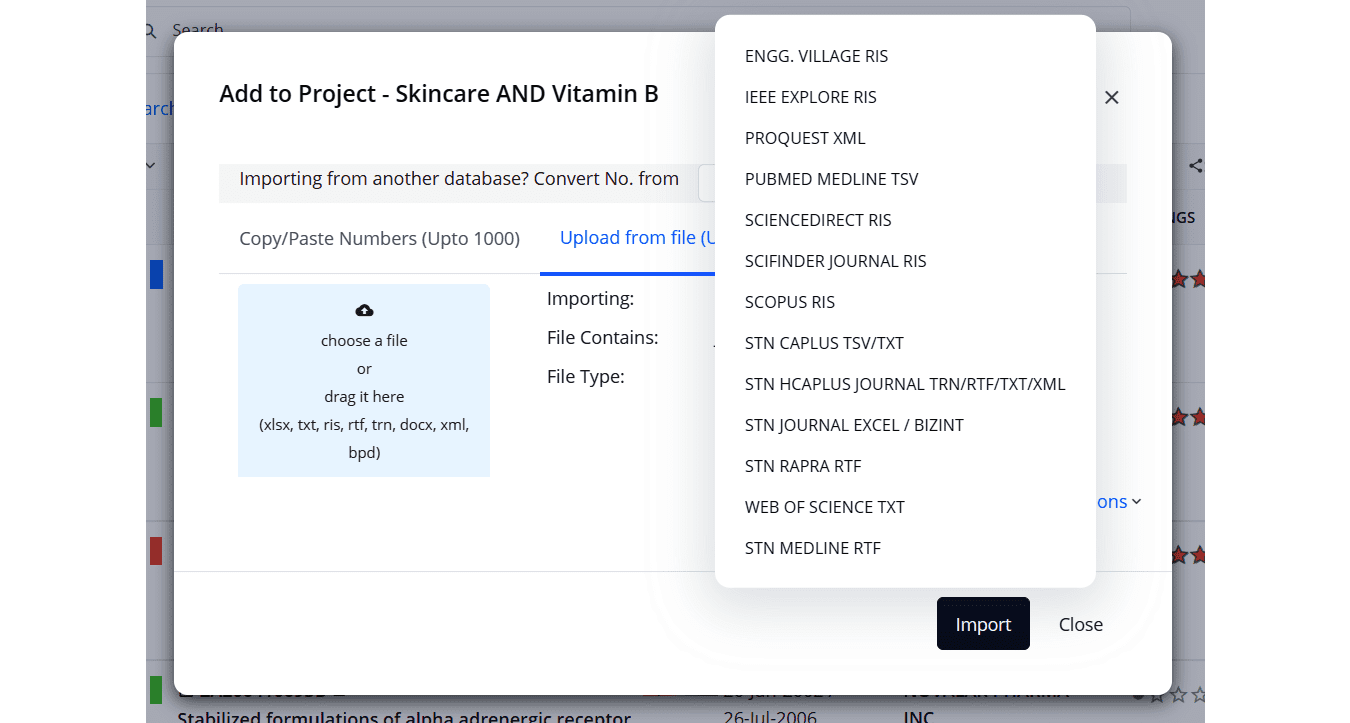
Task: Click the red color tag in background list
Action: point(156,551)
